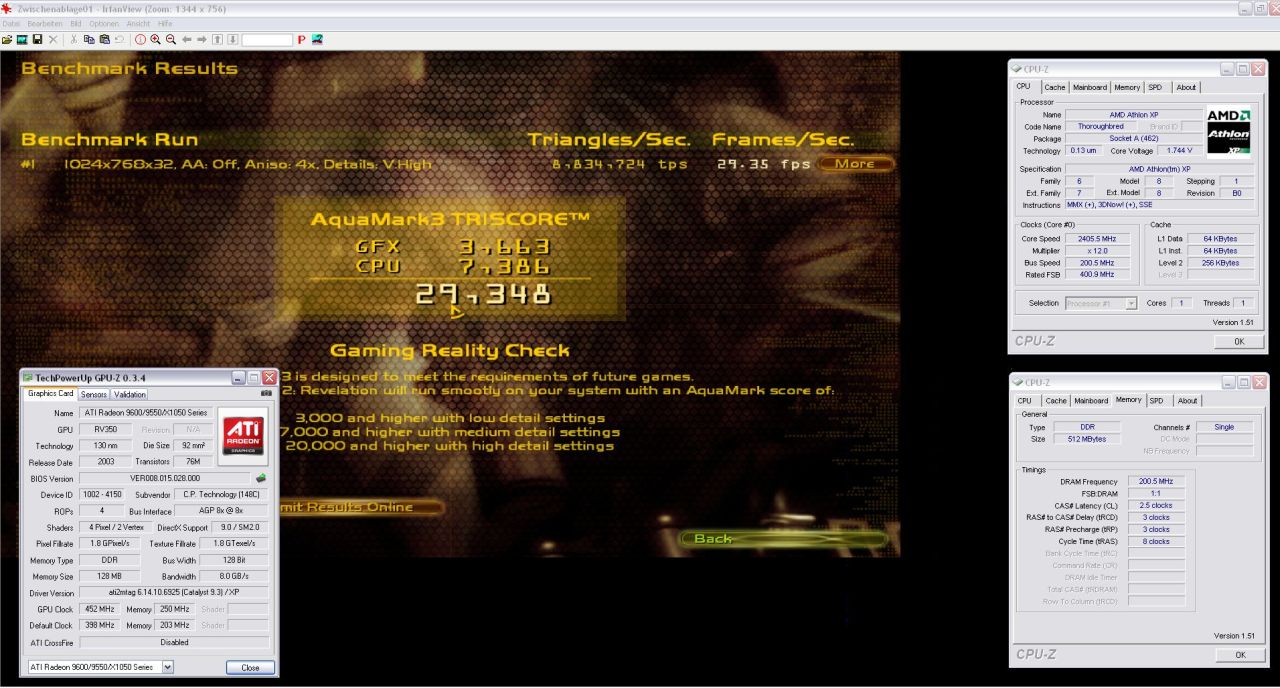Click OK in the upper CPU-Z window
Image resolution: width=1280 pixels, height=688 pixels.
tap(1239, 341)
